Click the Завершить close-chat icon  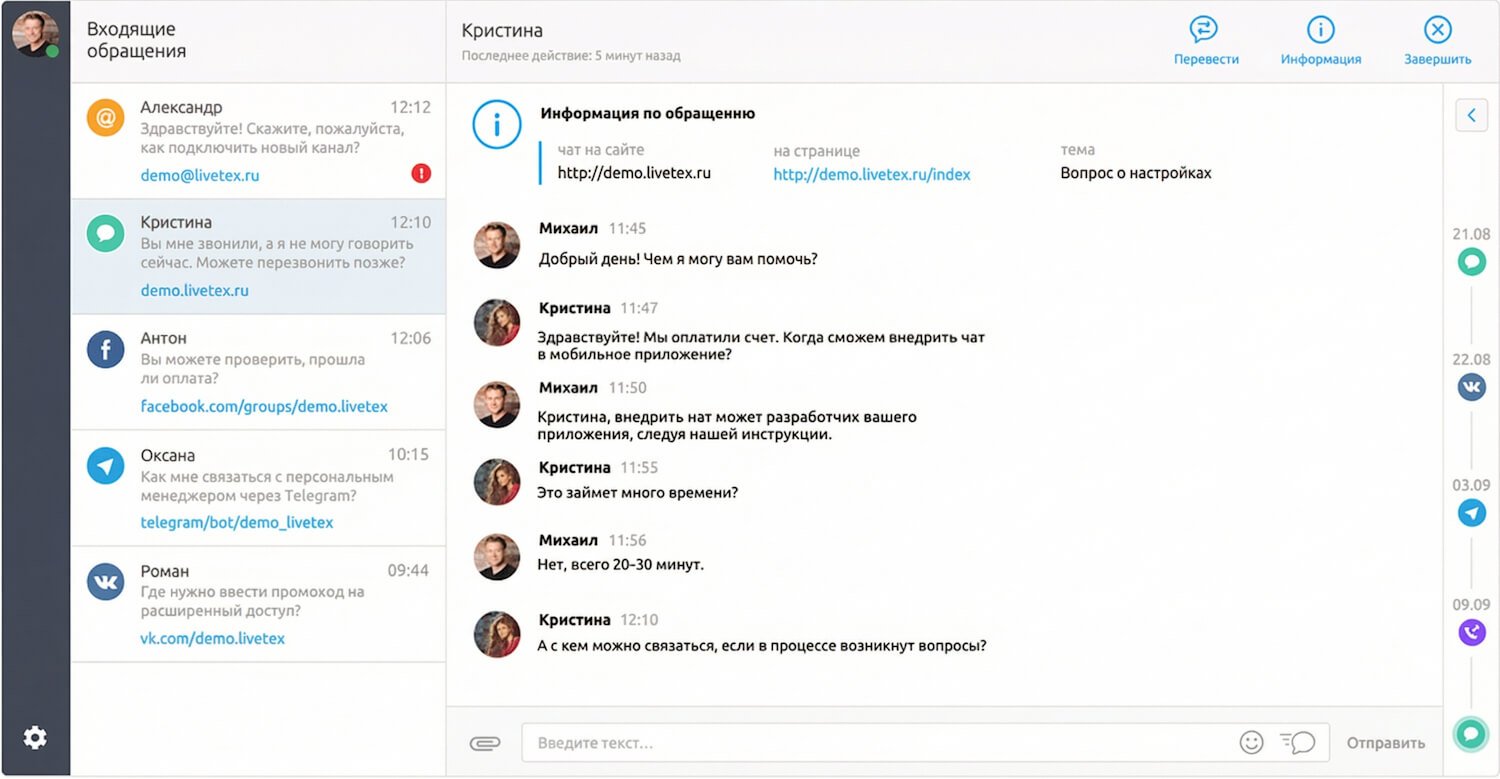pyautogui.click(x=1437, y=28)
